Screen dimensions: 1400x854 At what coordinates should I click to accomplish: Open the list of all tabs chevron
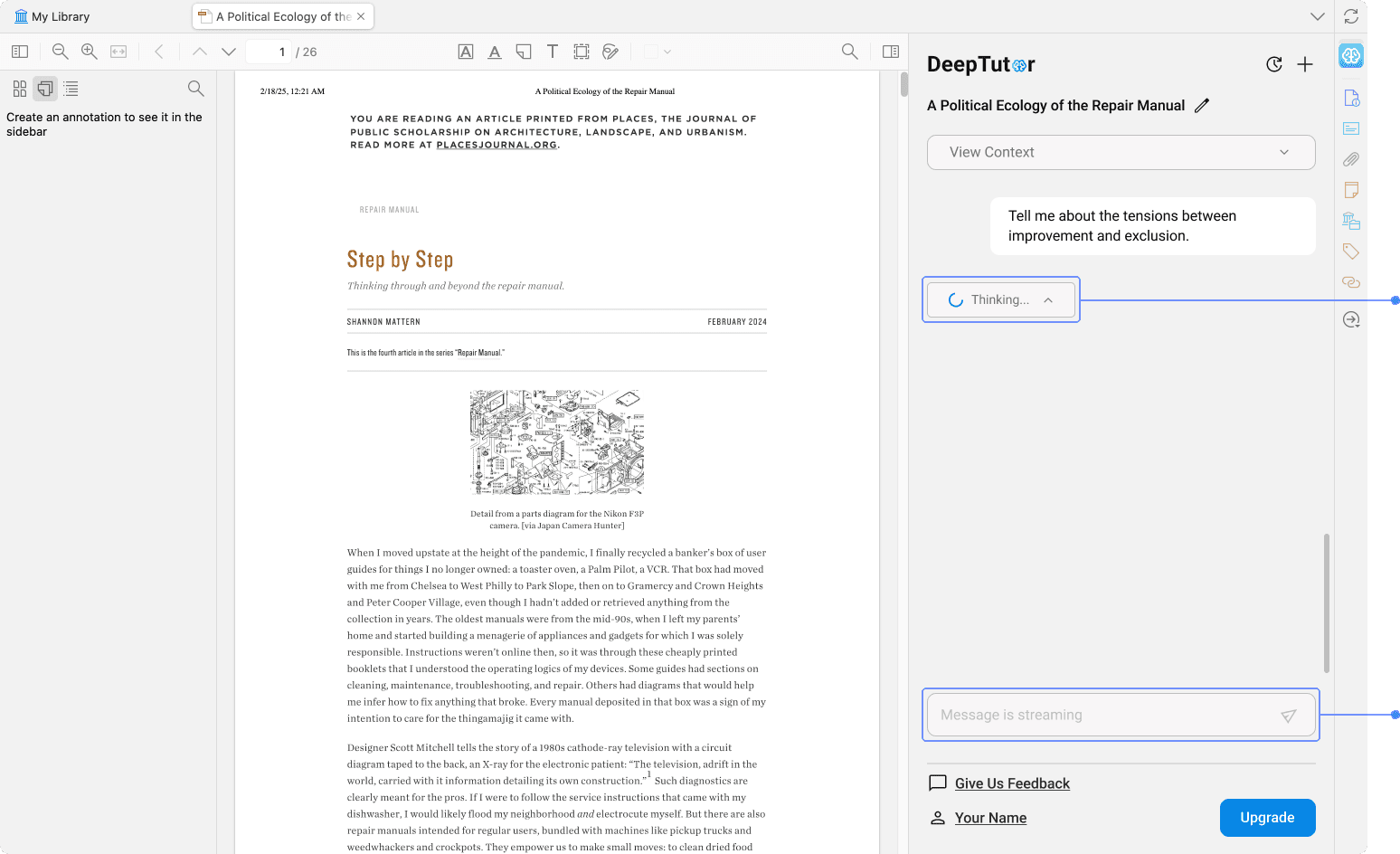coord(1318,16)
